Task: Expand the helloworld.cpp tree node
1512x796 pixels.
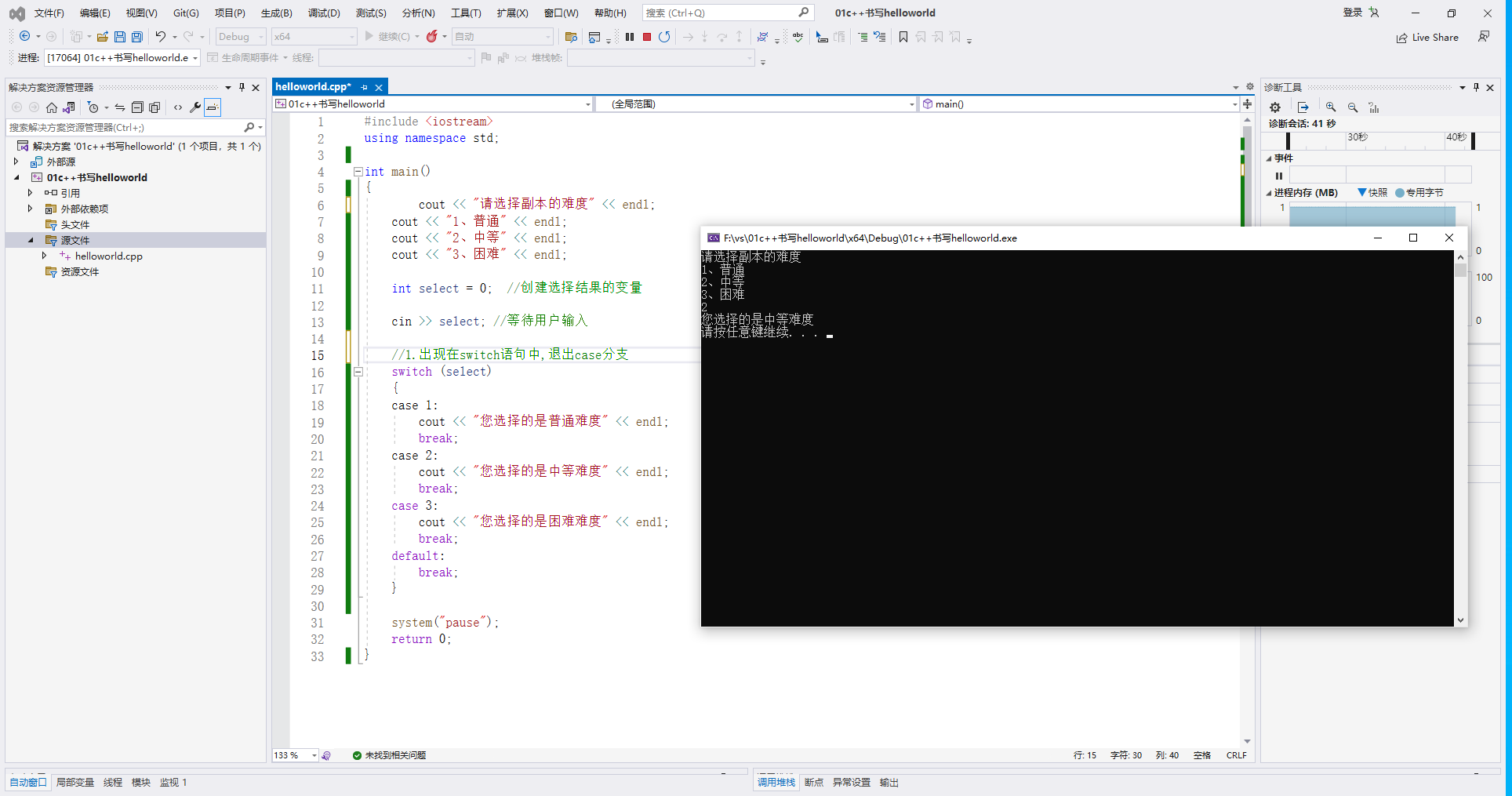Action: coord(44,256)
